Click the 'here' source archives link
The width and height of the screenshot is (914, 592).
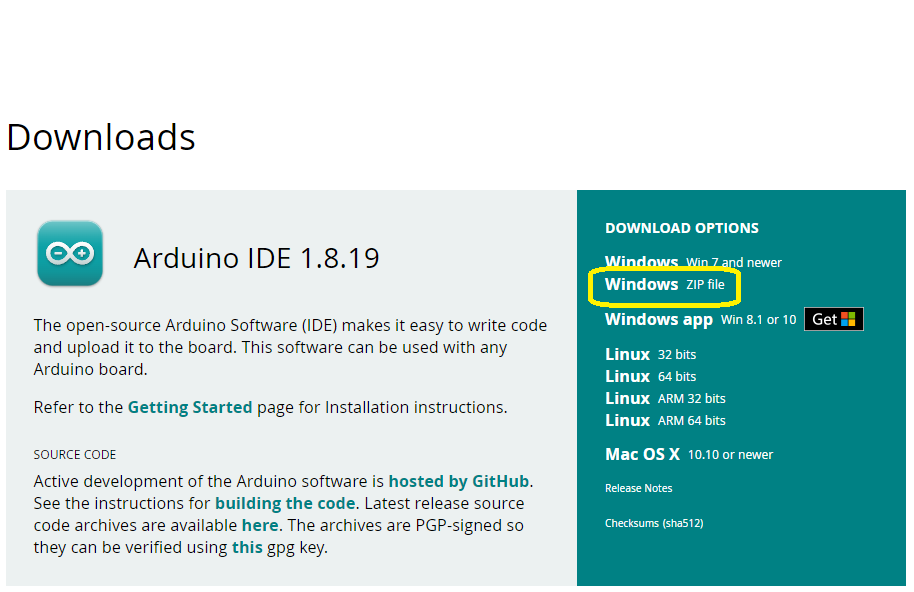[x=260, y=526]
